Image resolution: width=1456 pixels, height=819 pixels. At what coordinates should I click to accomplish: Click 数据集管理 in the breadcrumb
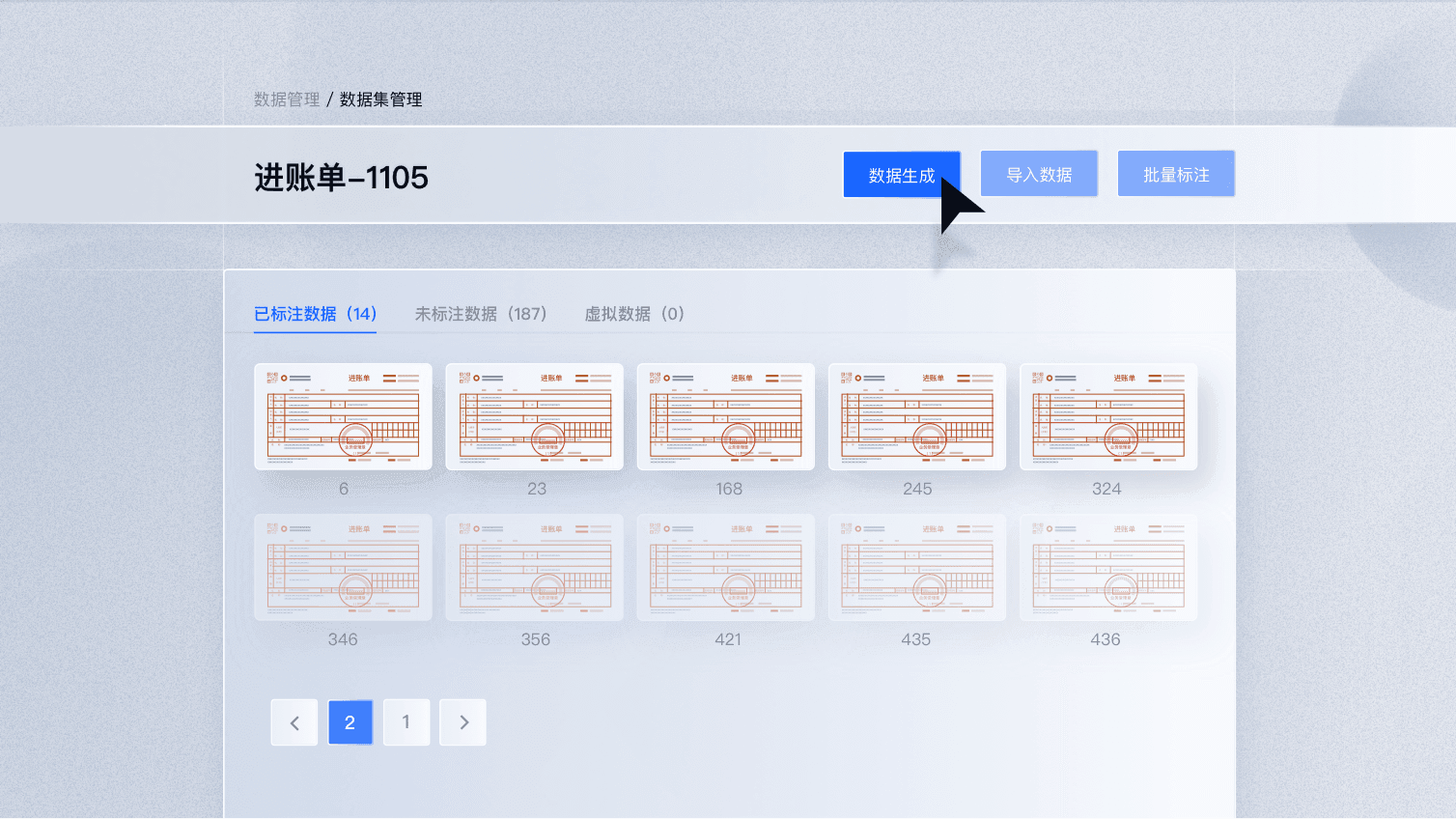click(x=380, y=99)
